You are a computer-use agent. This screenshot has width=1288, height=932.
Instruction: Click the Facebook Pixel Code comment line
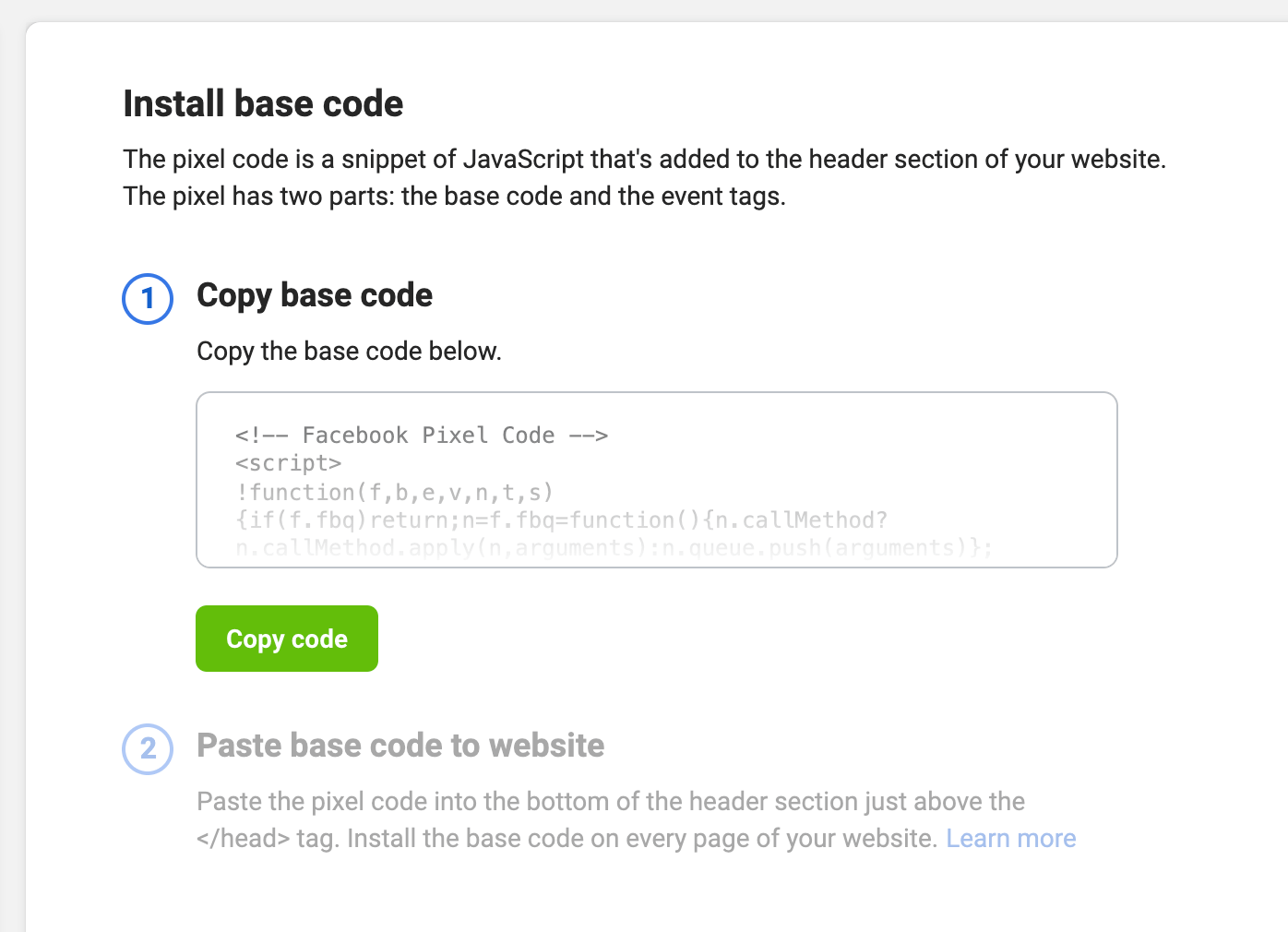tap(422, 435)
